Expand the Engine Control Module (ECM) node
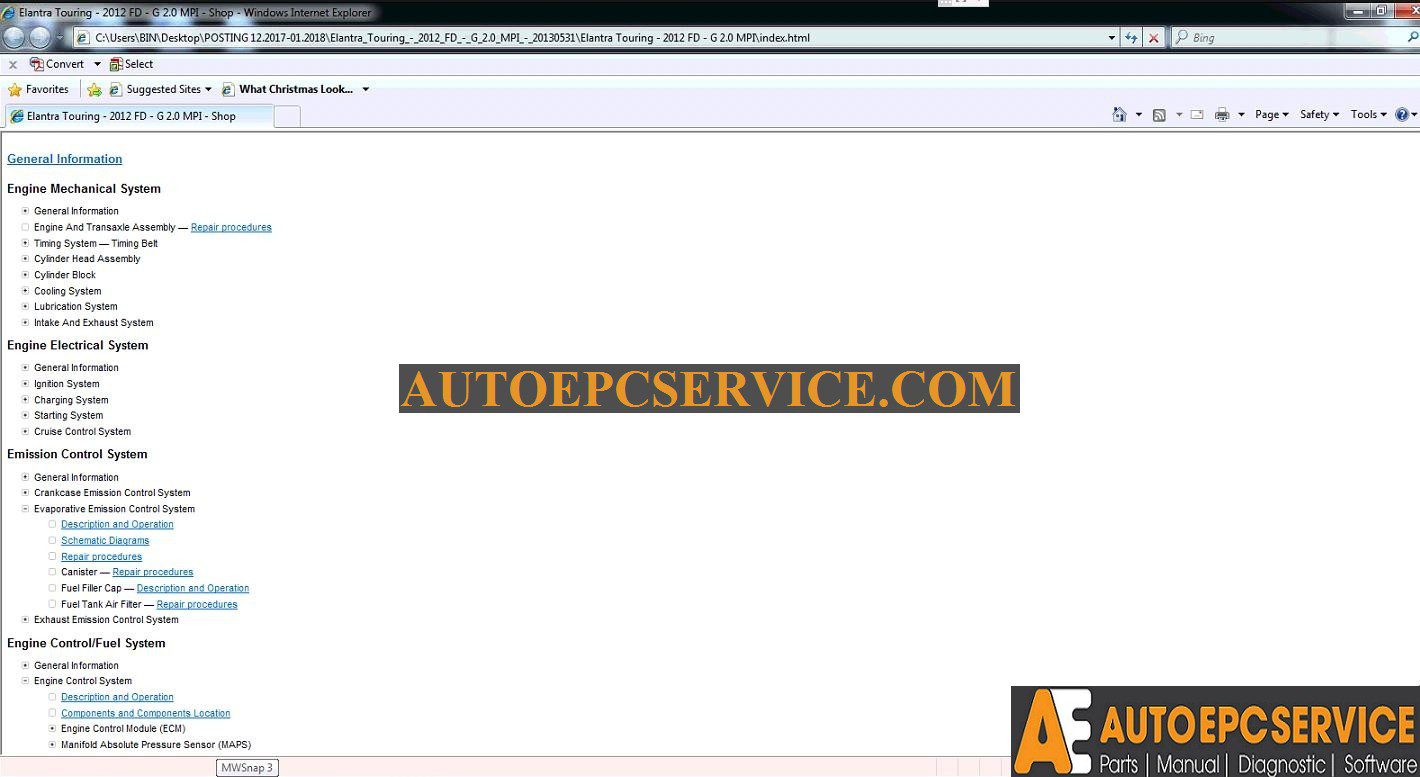Screen dimensions: 1420x777 (53, 729)
